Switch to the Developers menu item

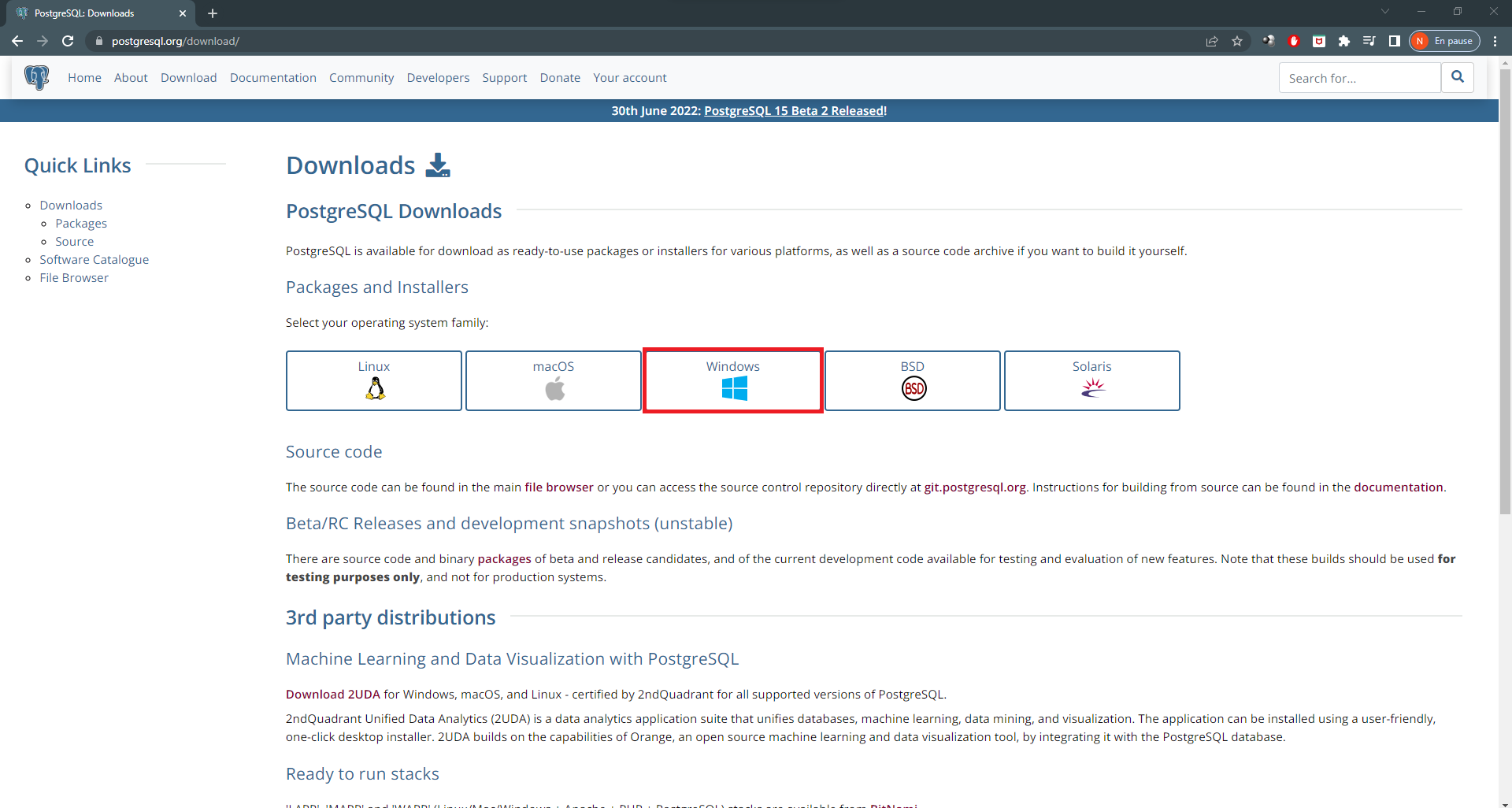tap(438, 77)
